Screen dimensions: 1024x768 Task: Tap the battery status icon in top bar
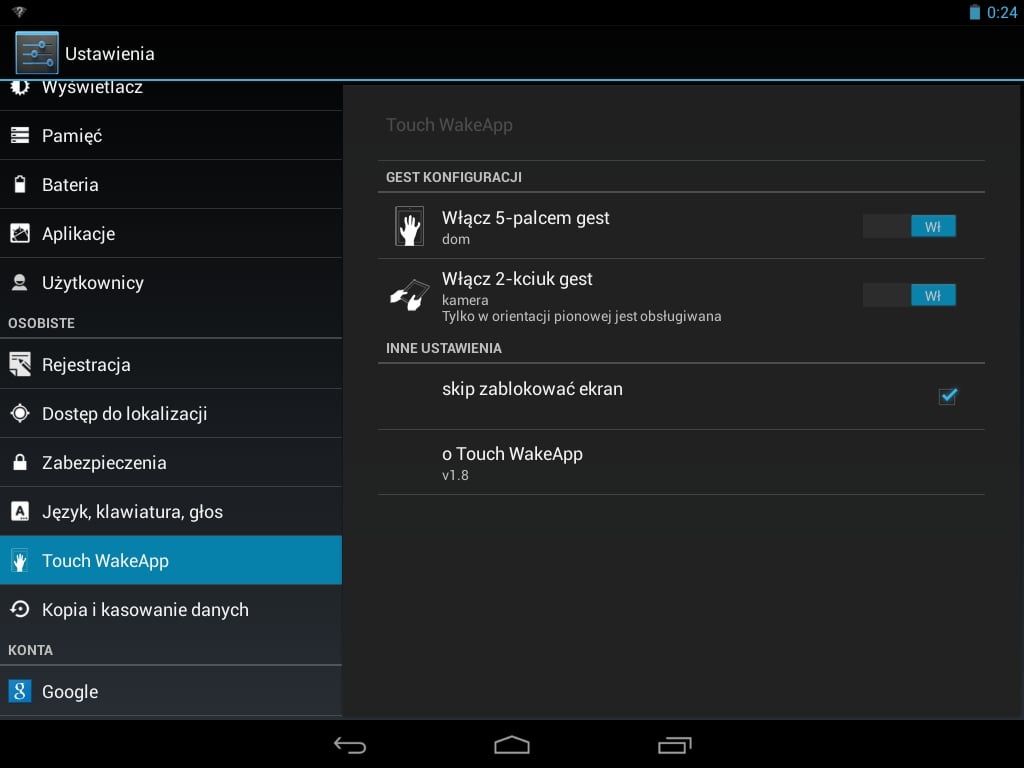974,12
